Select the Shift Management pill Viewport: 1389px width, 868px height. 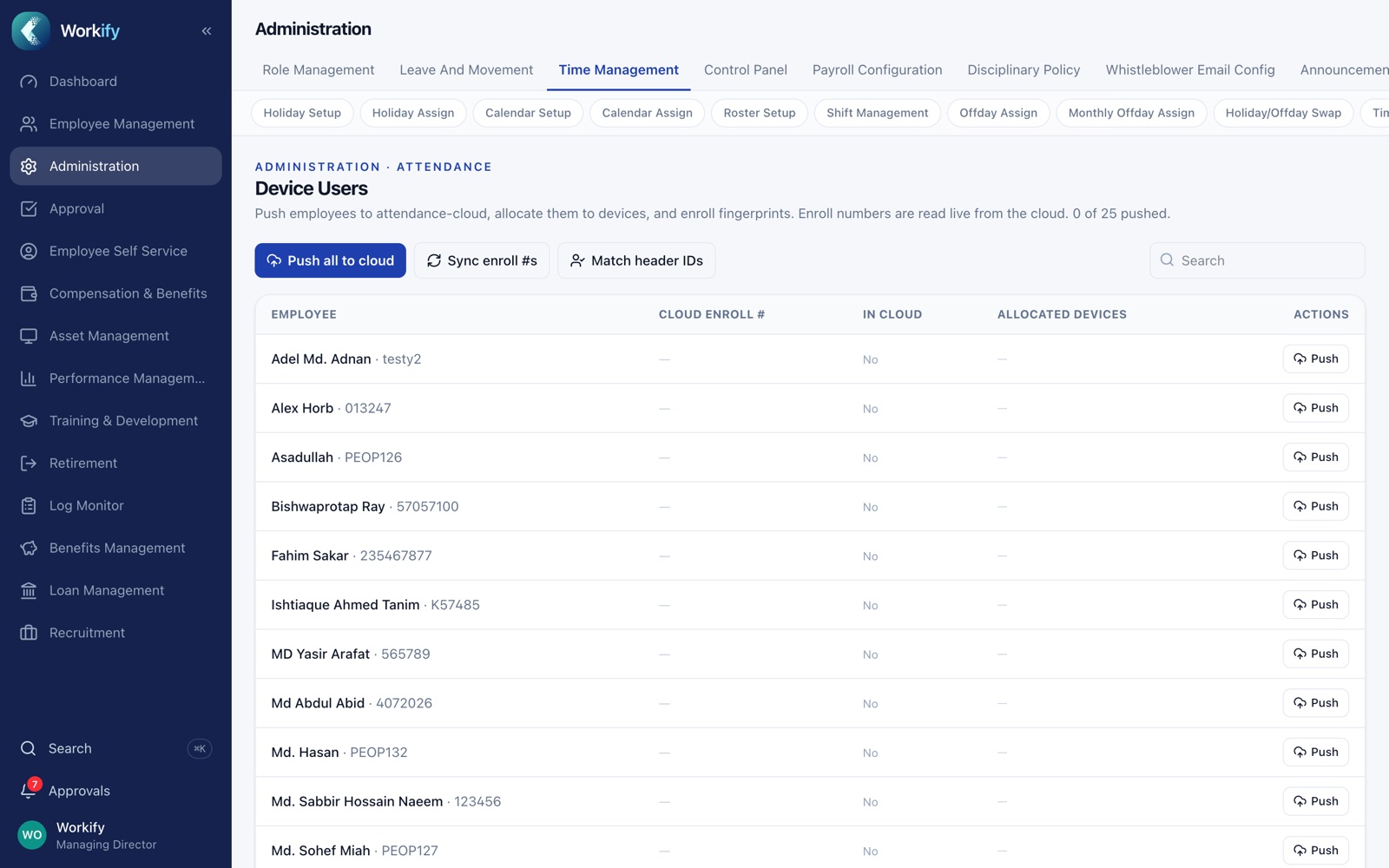point(878,113)
